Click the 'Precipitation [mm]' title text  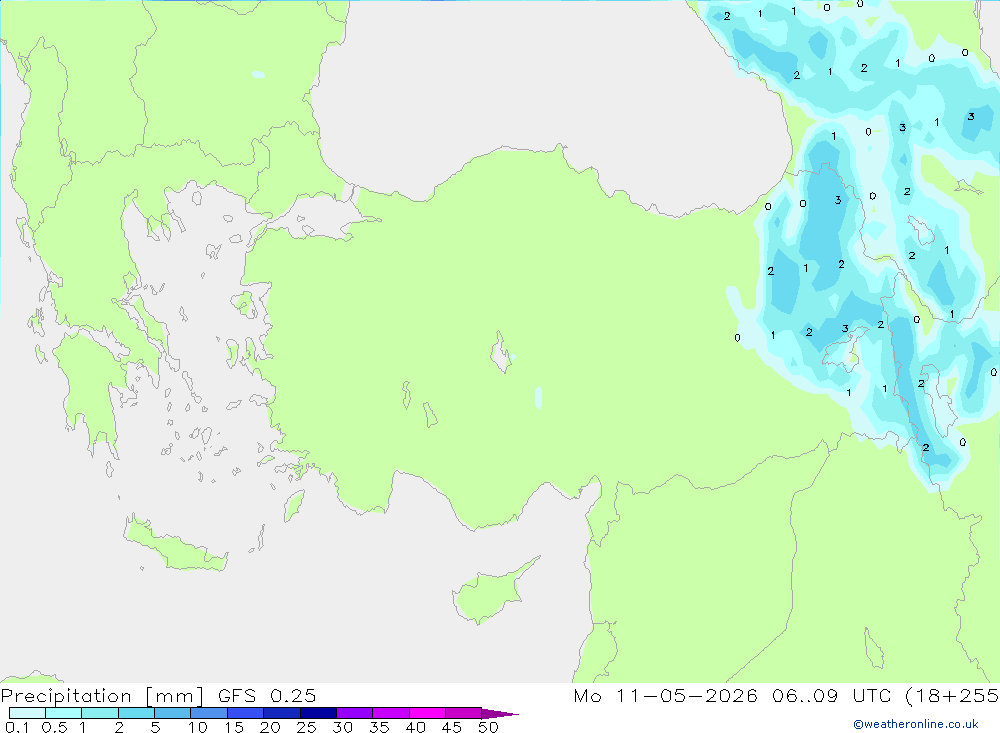102,696
